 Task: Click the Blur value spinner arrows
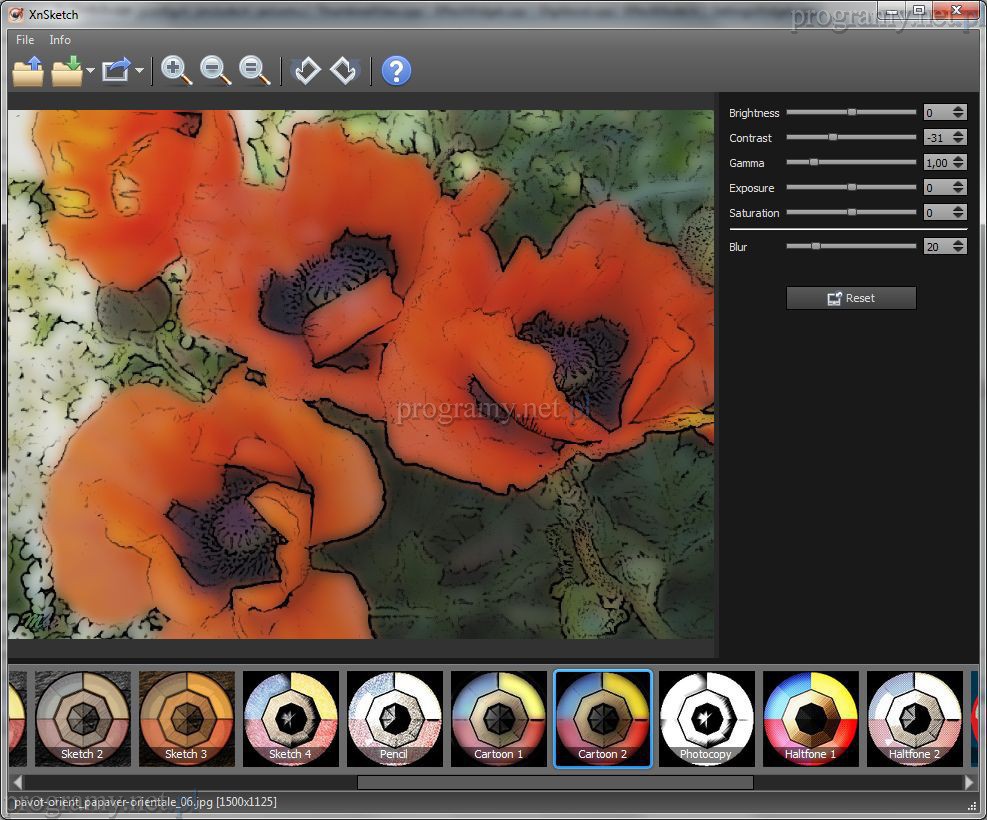pyautogui.click(x=959, y=246)
